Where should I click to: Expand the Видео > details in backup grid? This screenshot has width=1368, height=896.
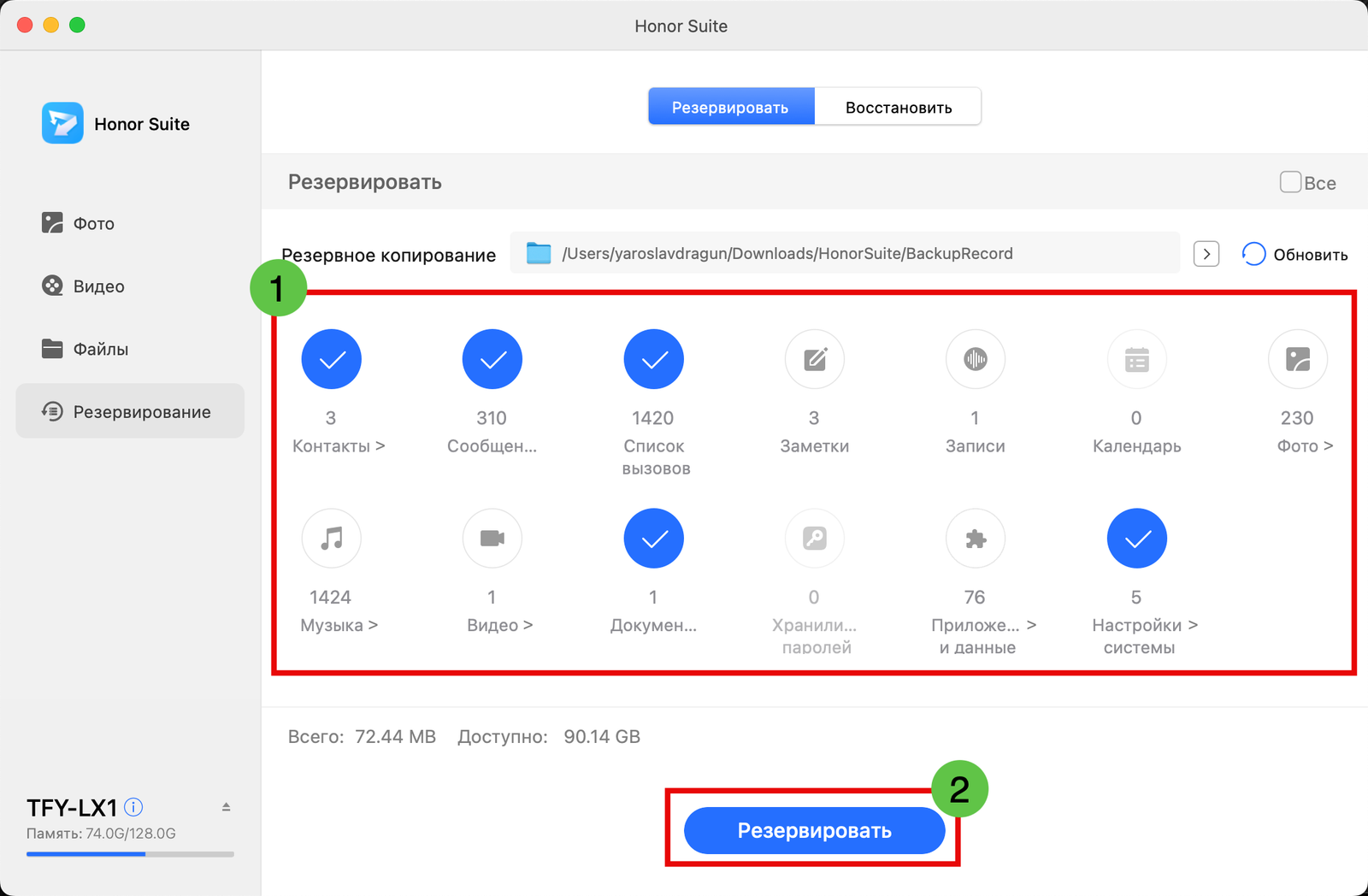click(x=499, y=625)
